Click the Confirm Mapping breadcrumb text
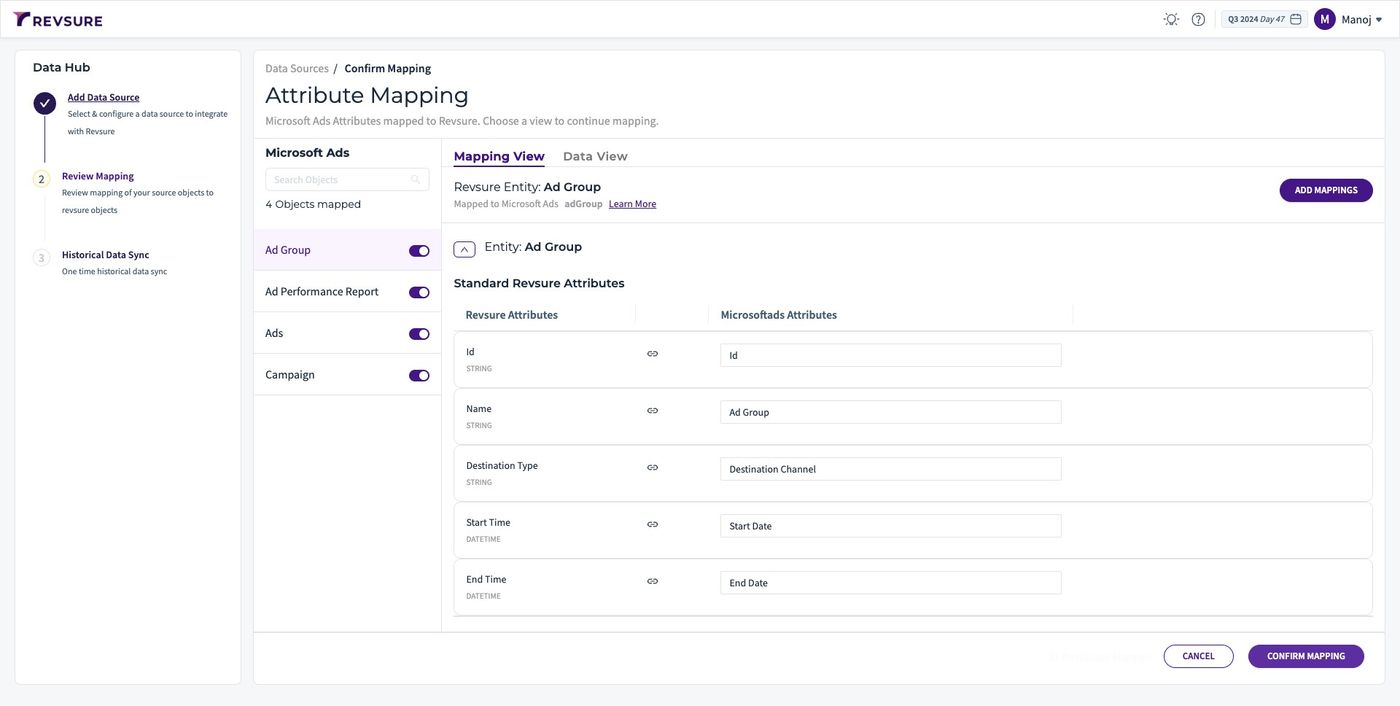The width and height of the screenshot is (1400, 706). click(388, 68)
